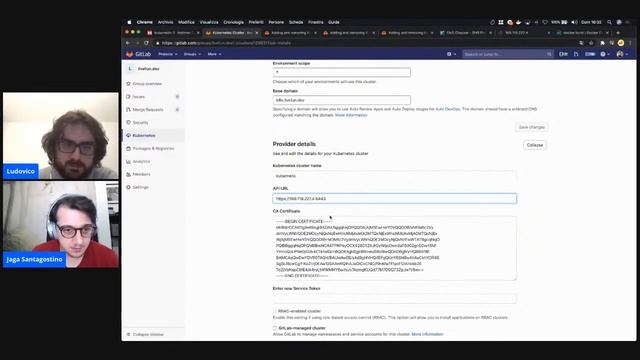The width and height of the screenshot is (640, 360).
Task: Open Analytics in the sidebar
Action: click(141, 162)
